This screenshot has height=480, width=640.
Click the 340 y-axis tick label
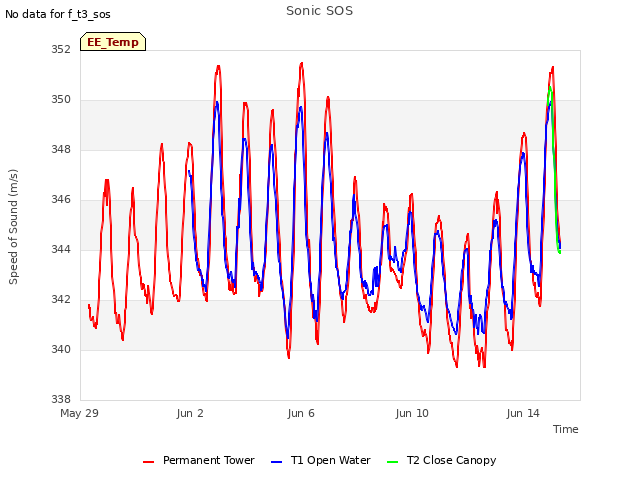click(61, 349)
